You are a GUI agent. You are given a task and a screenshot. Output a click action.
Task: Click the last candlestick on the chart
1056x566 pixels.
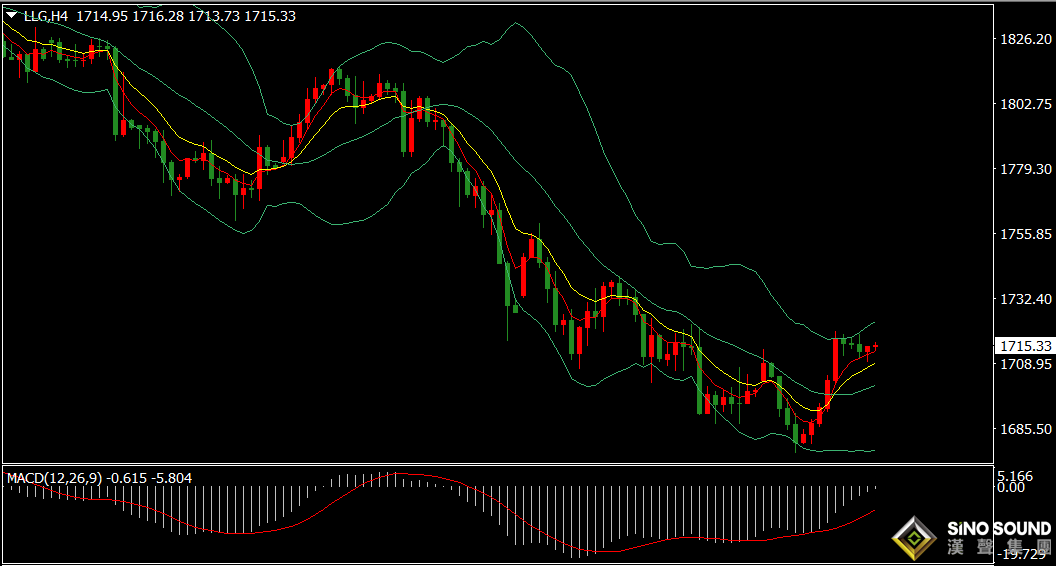[x=876, y=346]
